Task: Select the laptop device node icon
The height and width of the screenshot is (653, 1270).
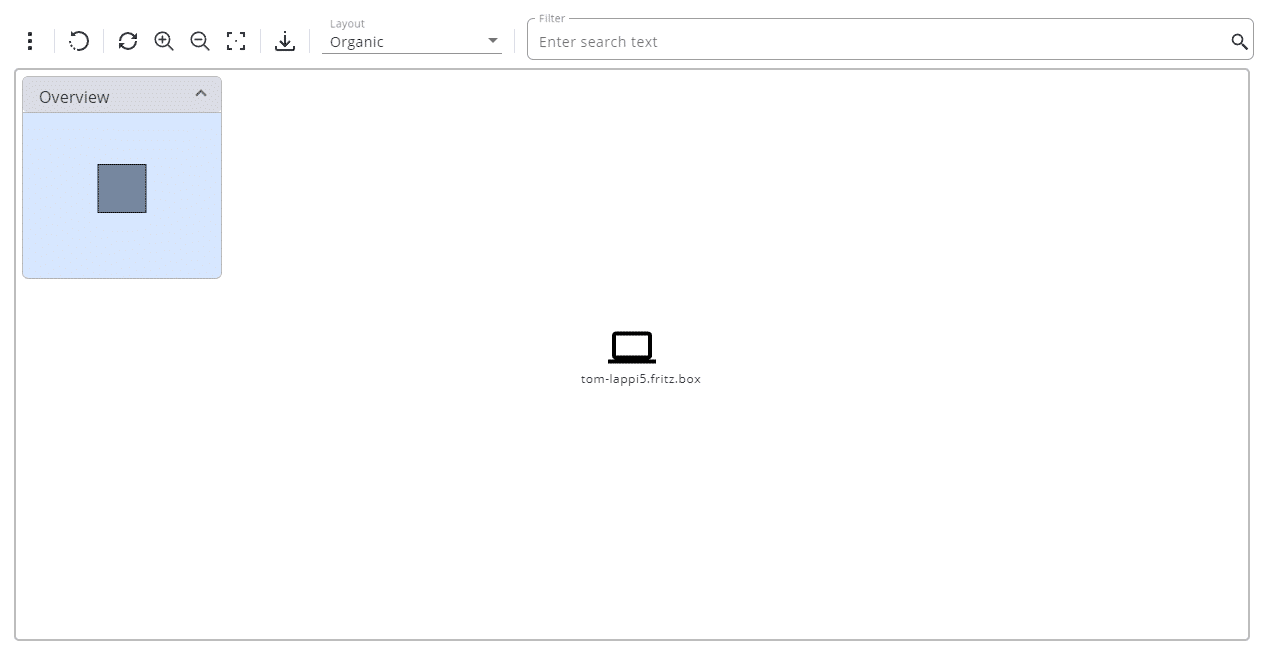Action: click(631, 347)
